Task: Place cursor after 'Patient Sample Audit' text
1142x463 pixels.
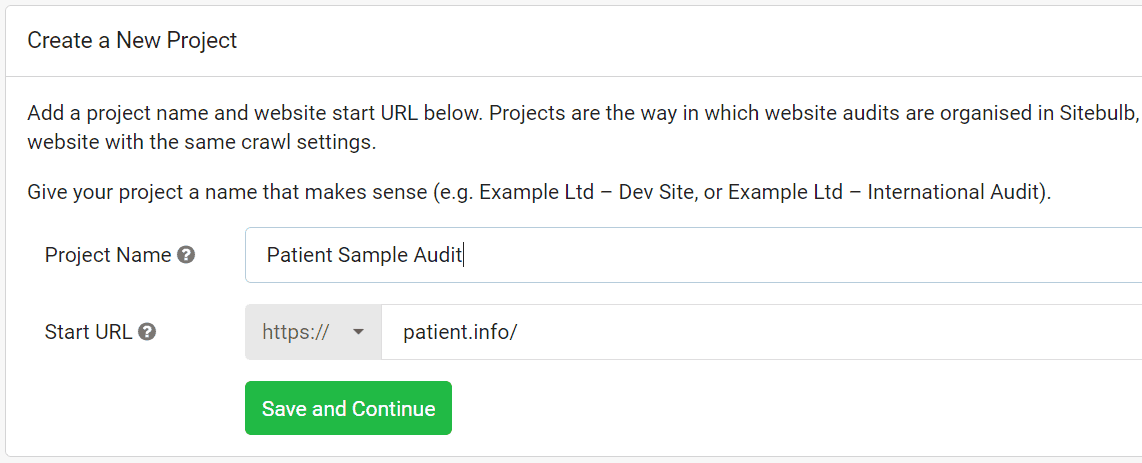Action: click(463, 255)
